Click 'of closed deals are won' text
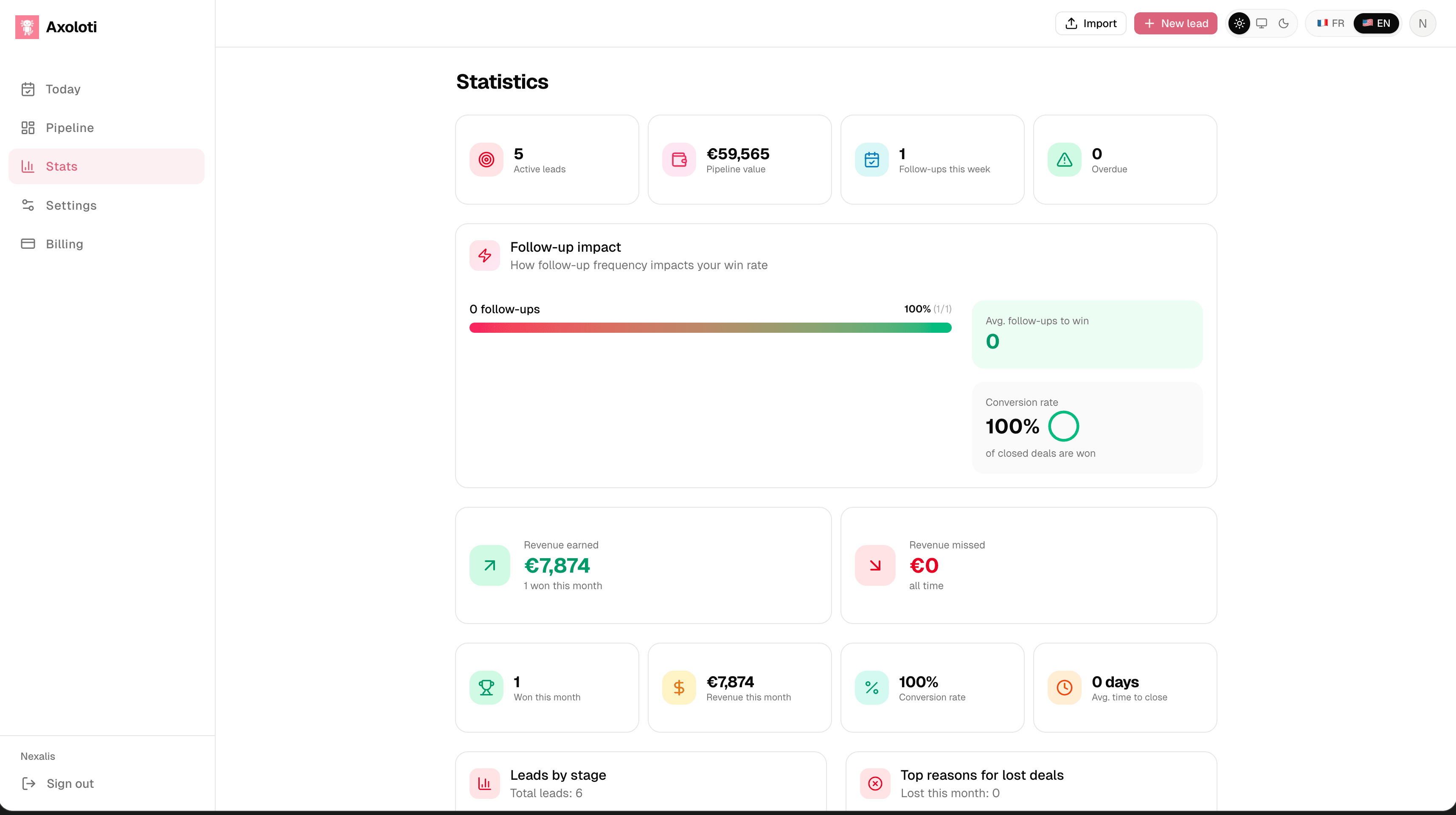Viewport: 1456px width, 815px height. pyautogui.click(x=1040, y=453)
